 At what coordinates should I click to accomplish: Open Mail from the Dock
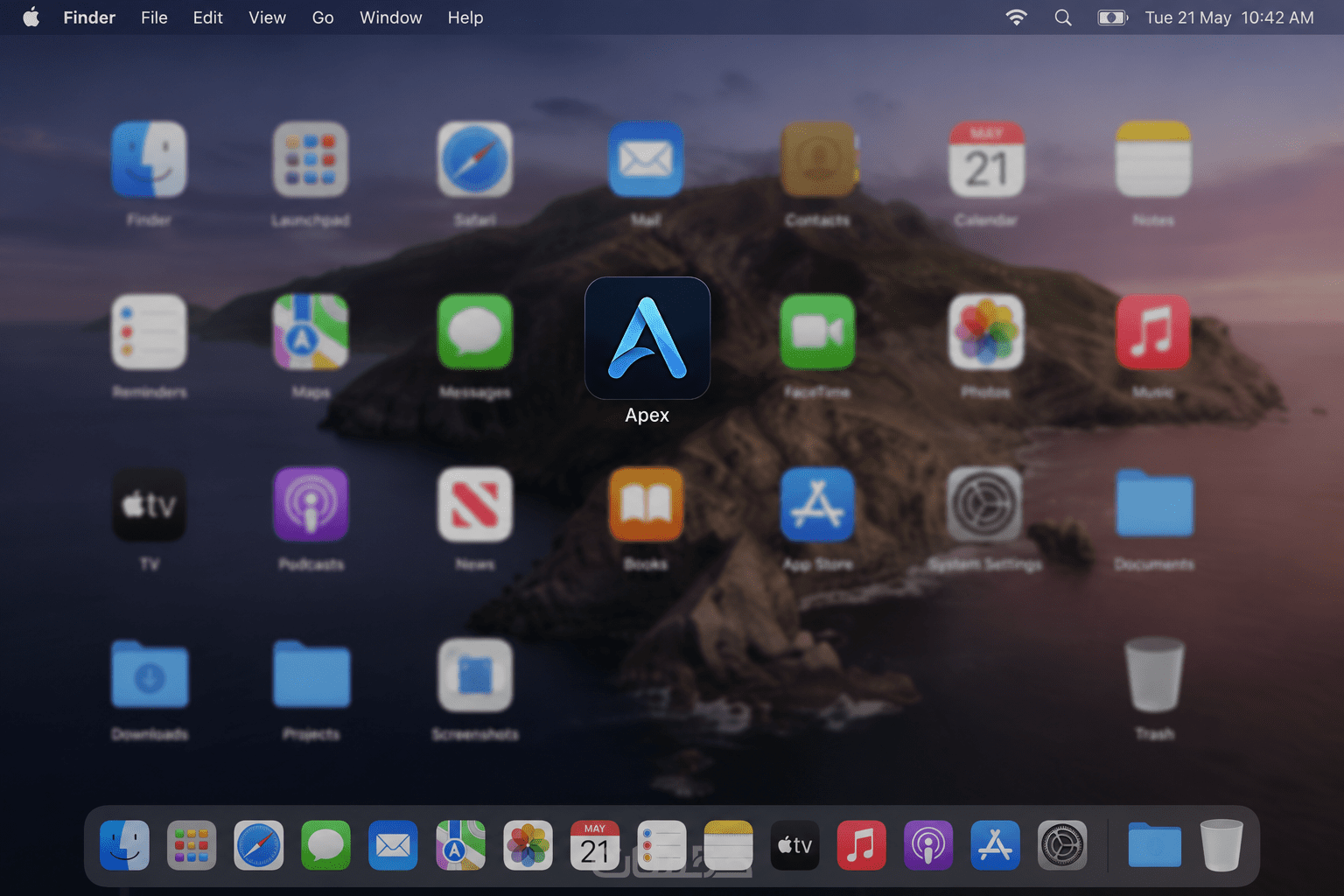pyautogui.click(x=393, y=845)
